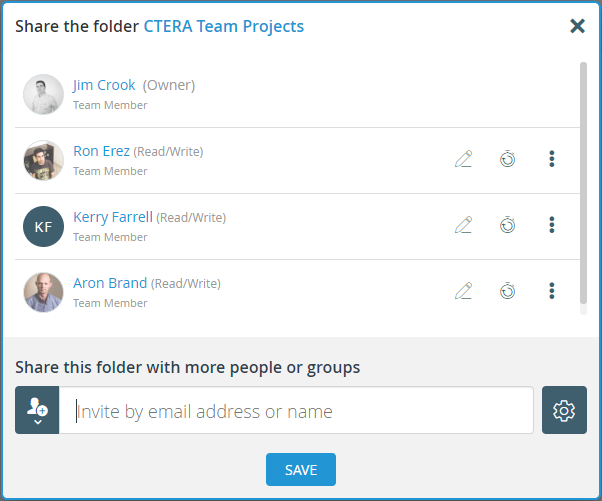Viewport: 602px width, 501px height.
Task: Open more options menu for Ron Erez
Action: 552,159
